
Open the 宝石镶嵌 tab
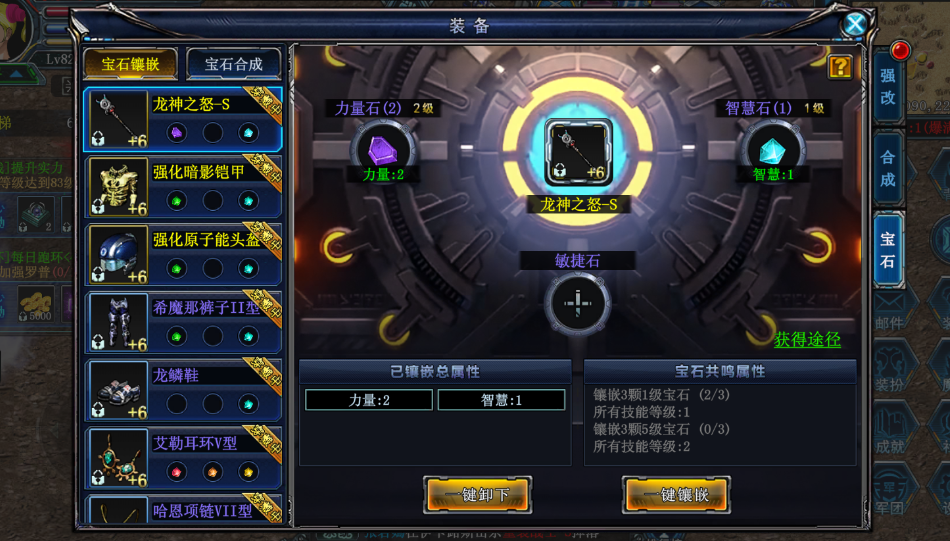click(x=130, y=64)
